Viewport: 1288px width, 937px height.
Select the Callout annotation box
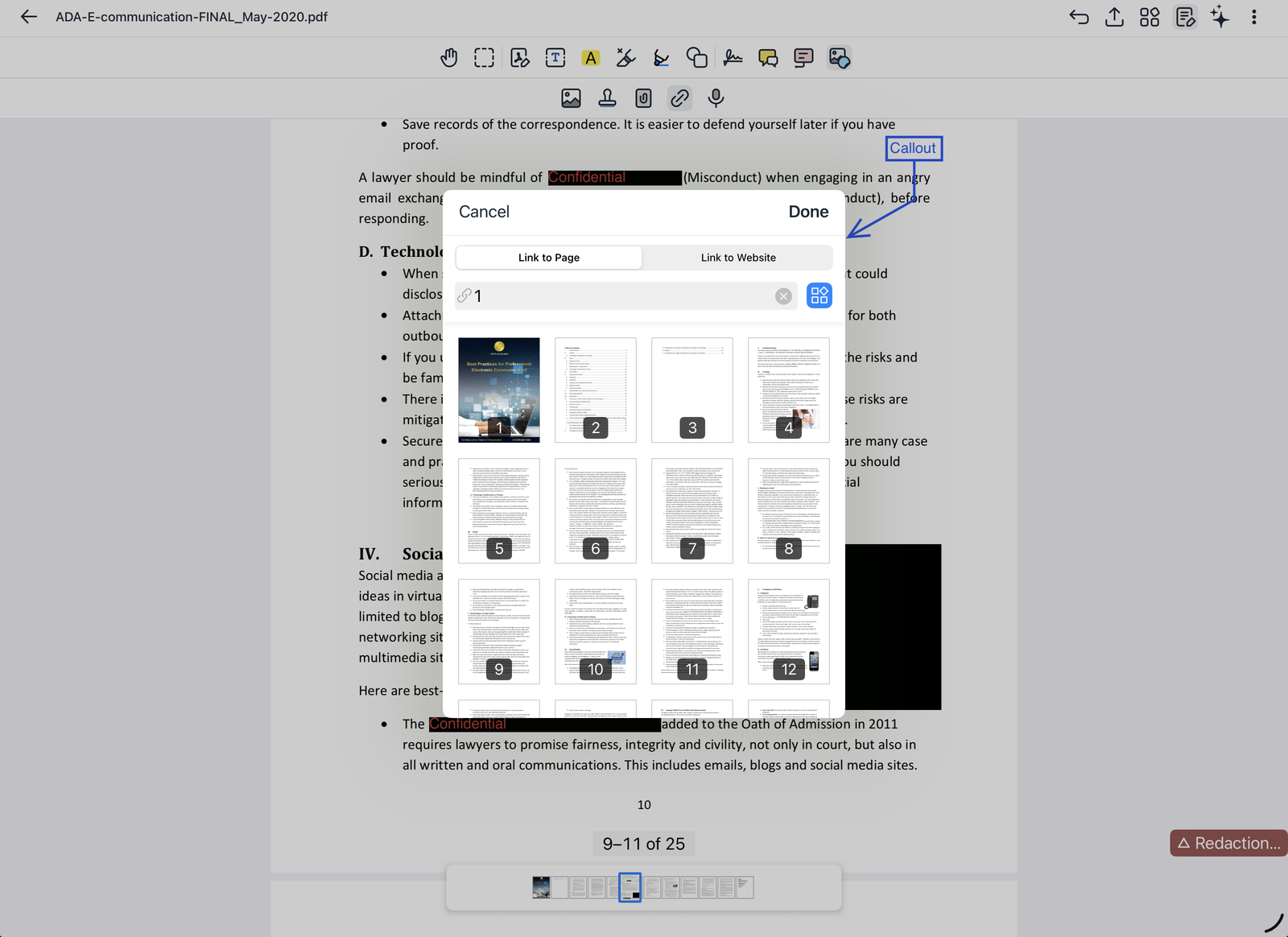913,148
